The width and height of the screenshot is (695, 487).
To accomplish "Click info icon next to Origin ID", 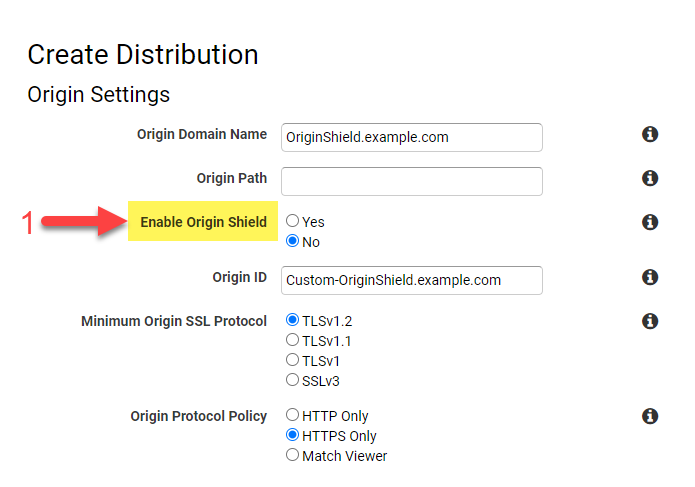I will pos(650,277).
